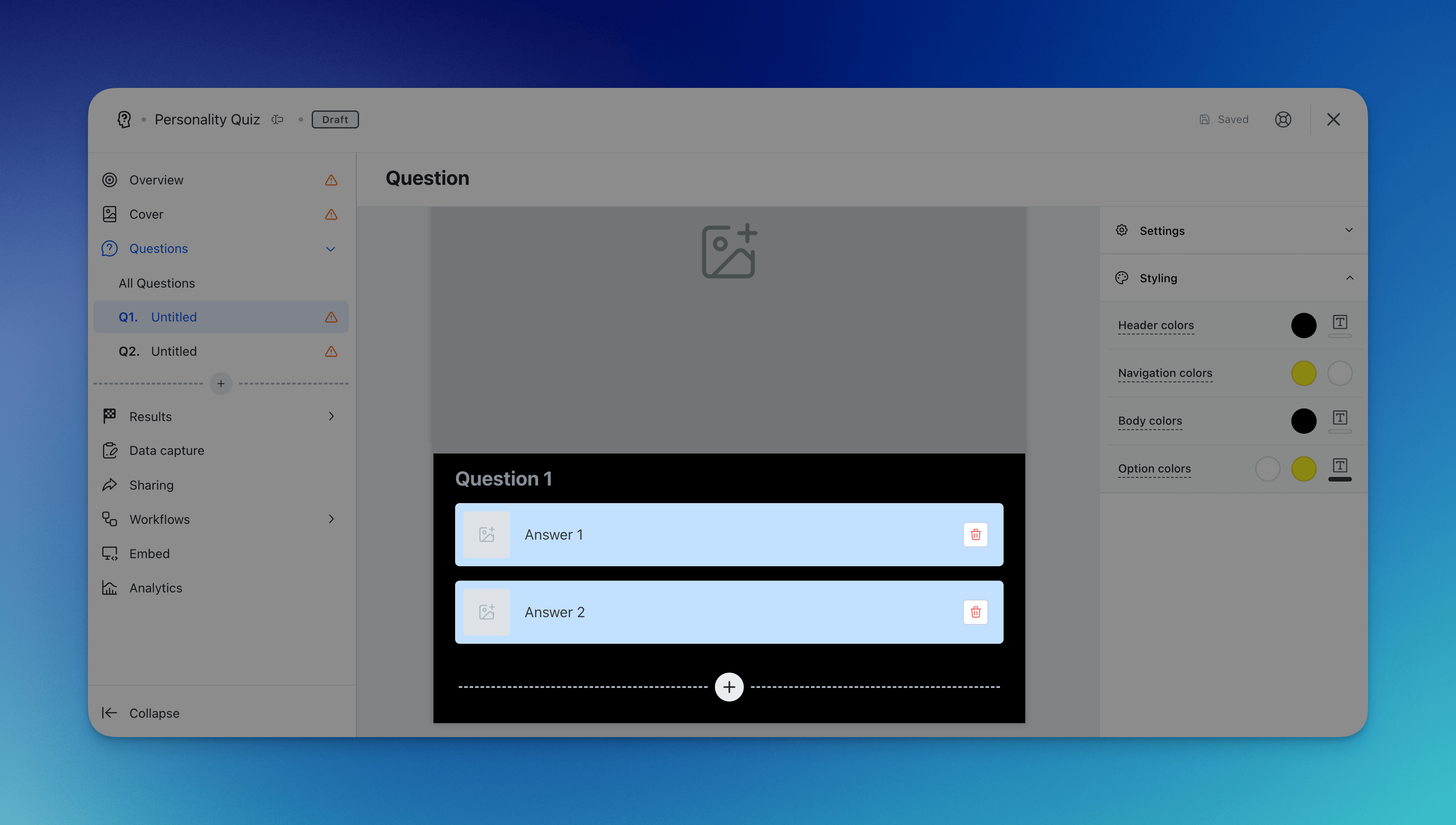Go to Analytics in sidebar
This screenshot has width=1456, height=825.
155,587
